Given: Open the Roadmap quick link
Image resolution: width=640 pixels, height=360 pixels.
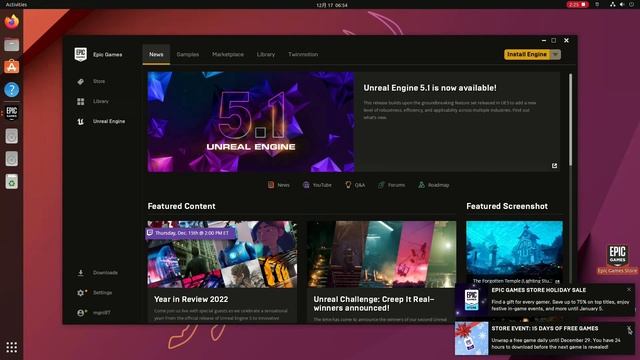Looking at the screenshot, I should click(433, 185).
